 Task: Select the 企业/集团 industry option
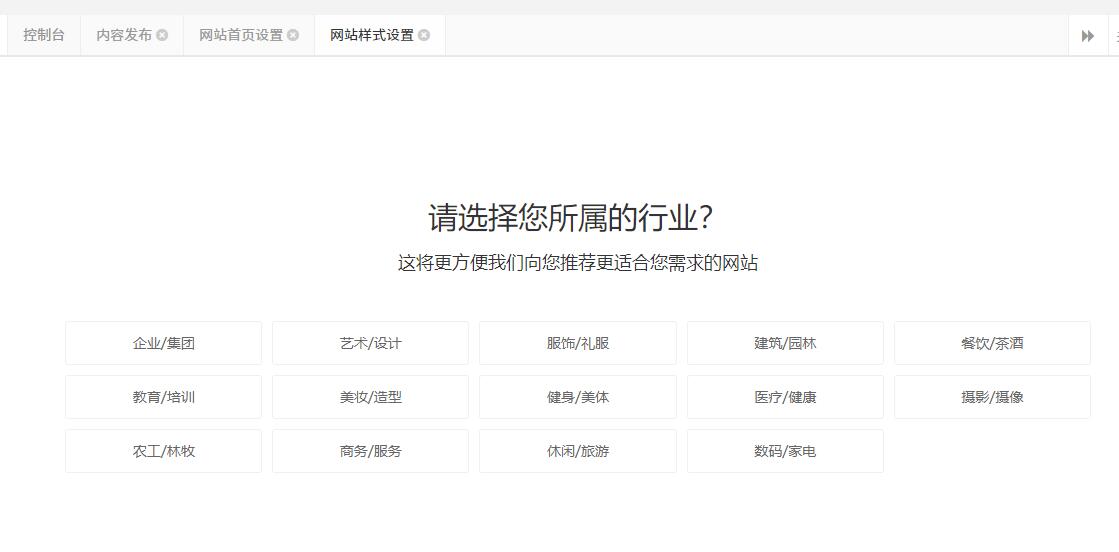pos(163,343)
